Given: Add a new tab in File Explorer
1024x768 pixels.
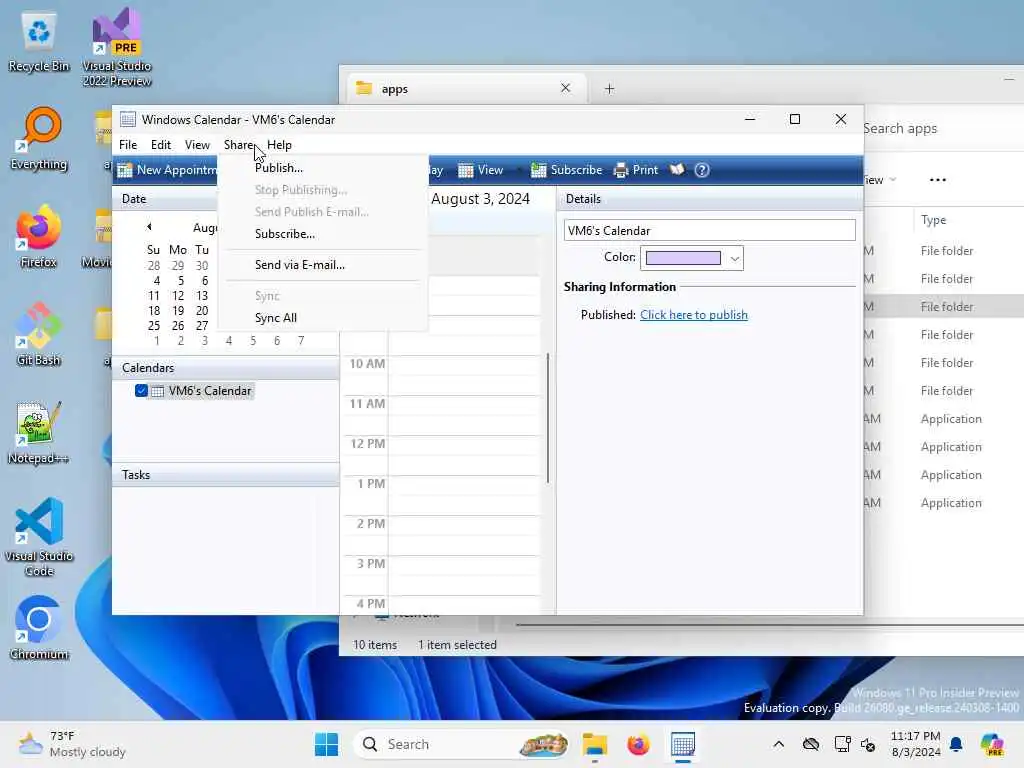Looking at the screenshot, I should 609,89.
